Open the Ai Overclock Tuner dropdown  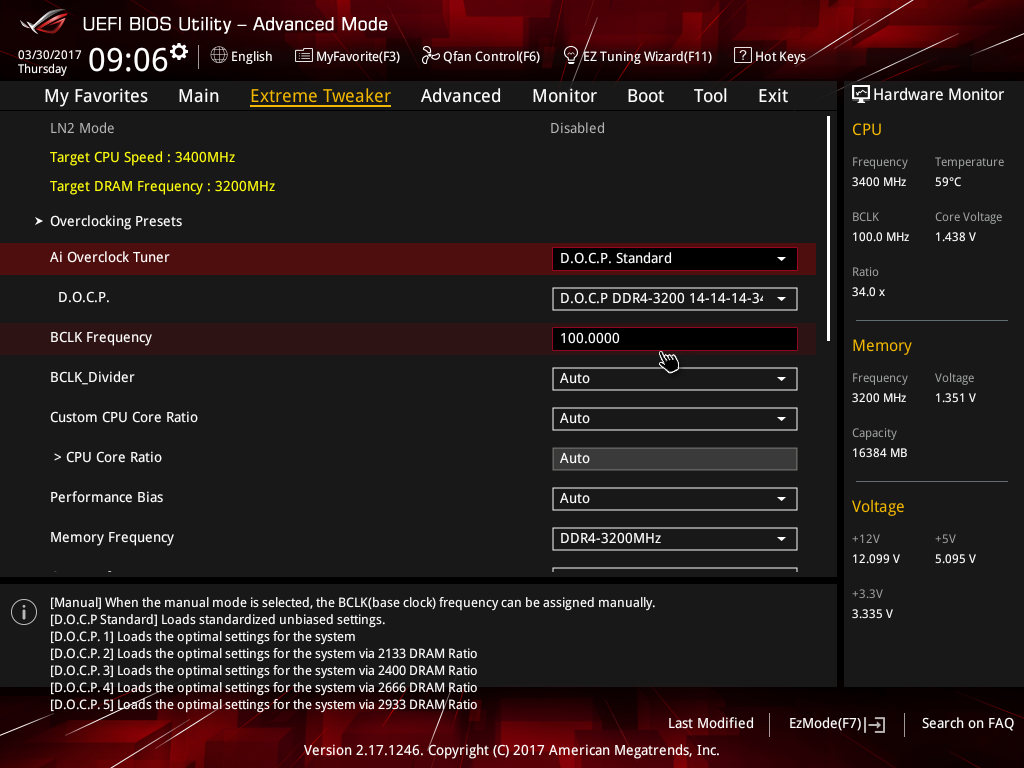674,258
